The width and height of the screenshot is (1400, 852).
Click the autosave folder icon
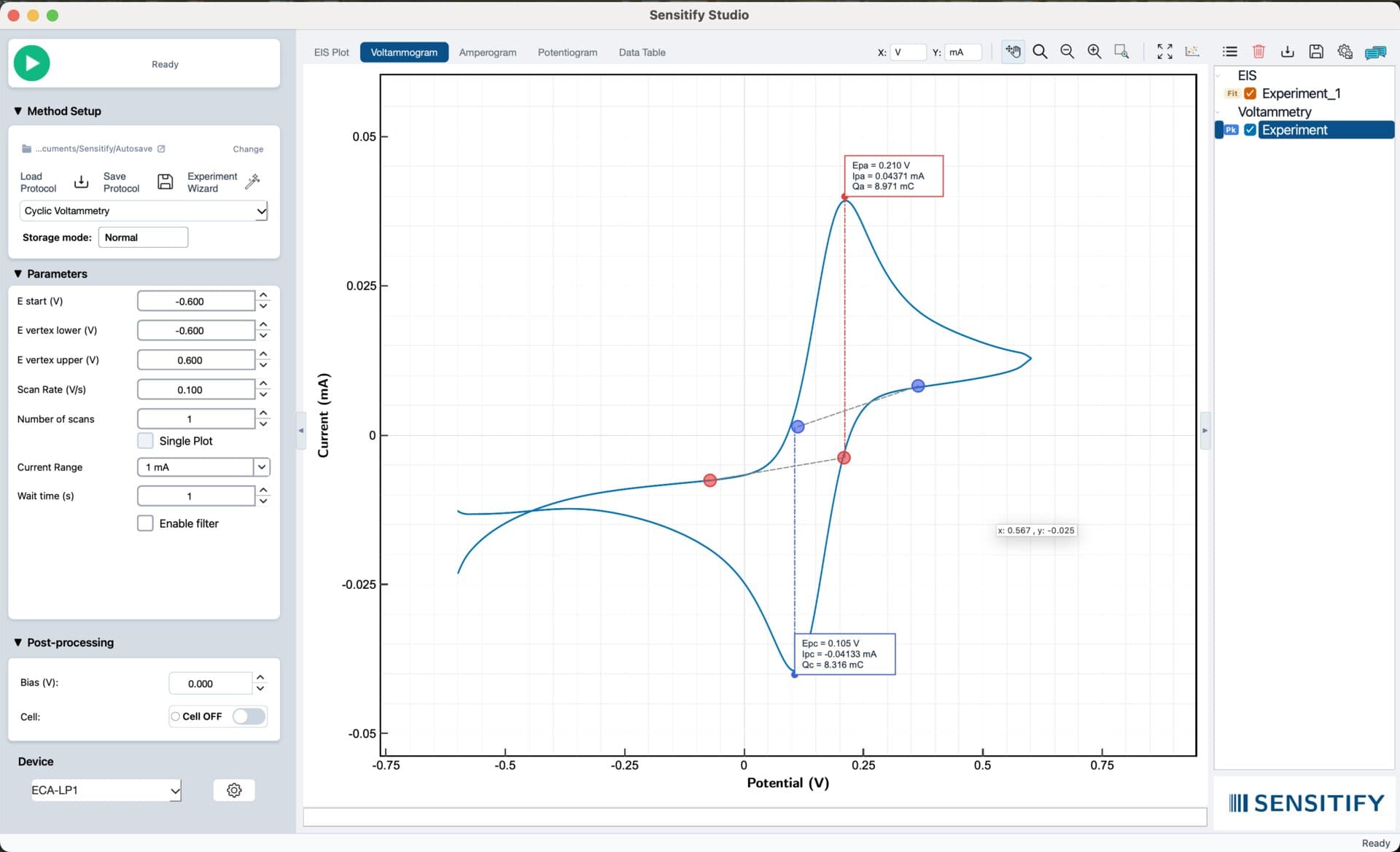click(27, 149)
